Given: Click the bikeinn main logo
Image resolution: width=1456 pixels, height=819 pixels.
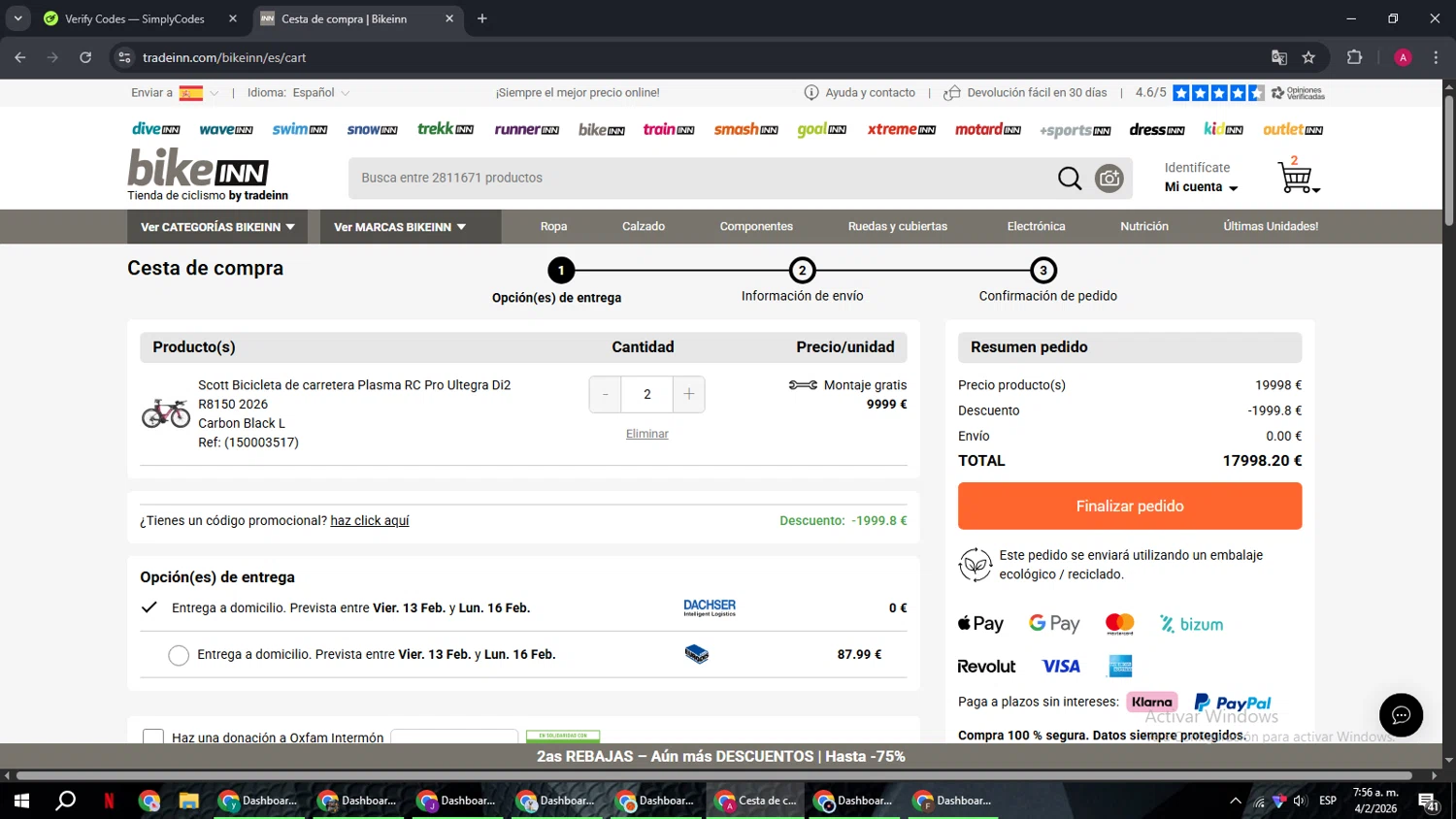Looking at the screenshot, I should 198,167.
